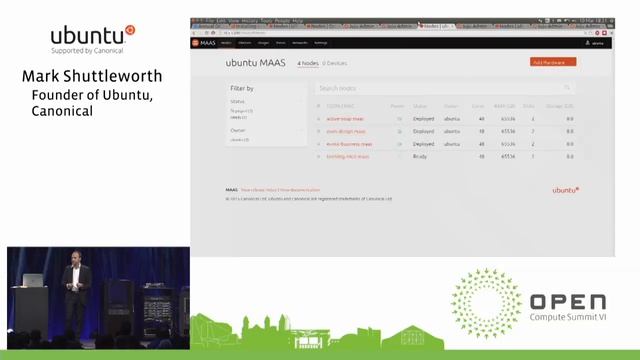Open the first Deployed node's name link

pyautogui.click(x=345, y=119)
